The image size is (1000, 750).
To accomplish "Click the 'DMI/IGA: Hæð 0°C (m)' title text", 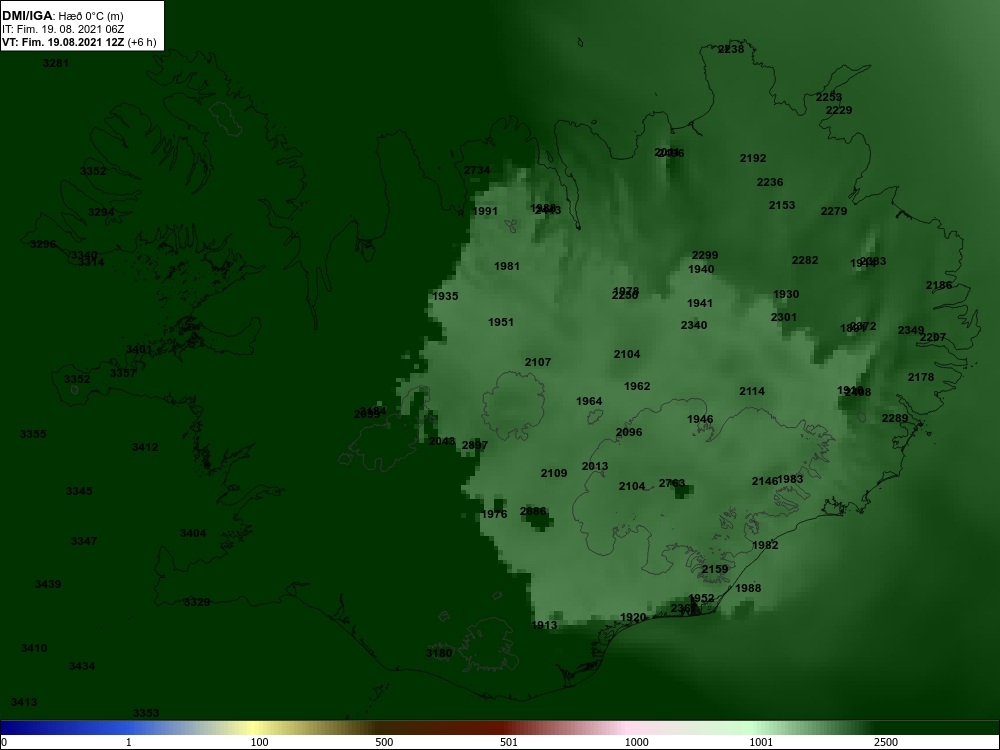I will 63,16.
